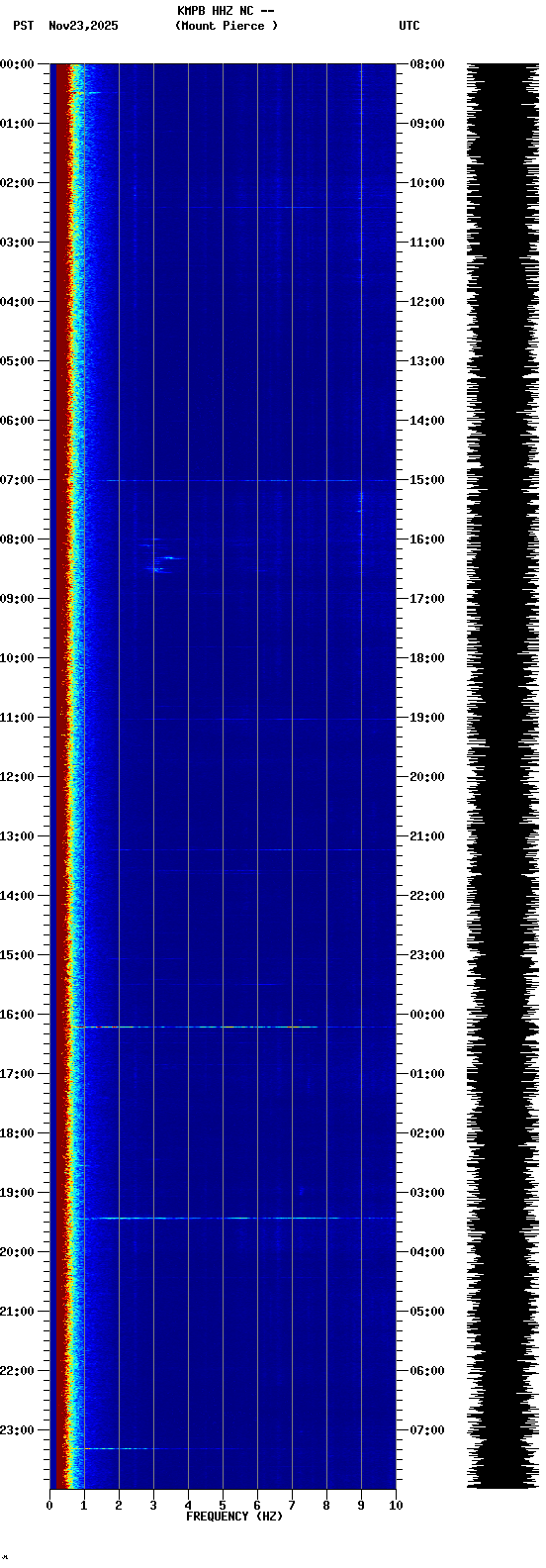Image resolution: width=546 pixels, height=1568 pixels.
Task: Click the 11:00 UTC time label
Action: coord(427,243)
